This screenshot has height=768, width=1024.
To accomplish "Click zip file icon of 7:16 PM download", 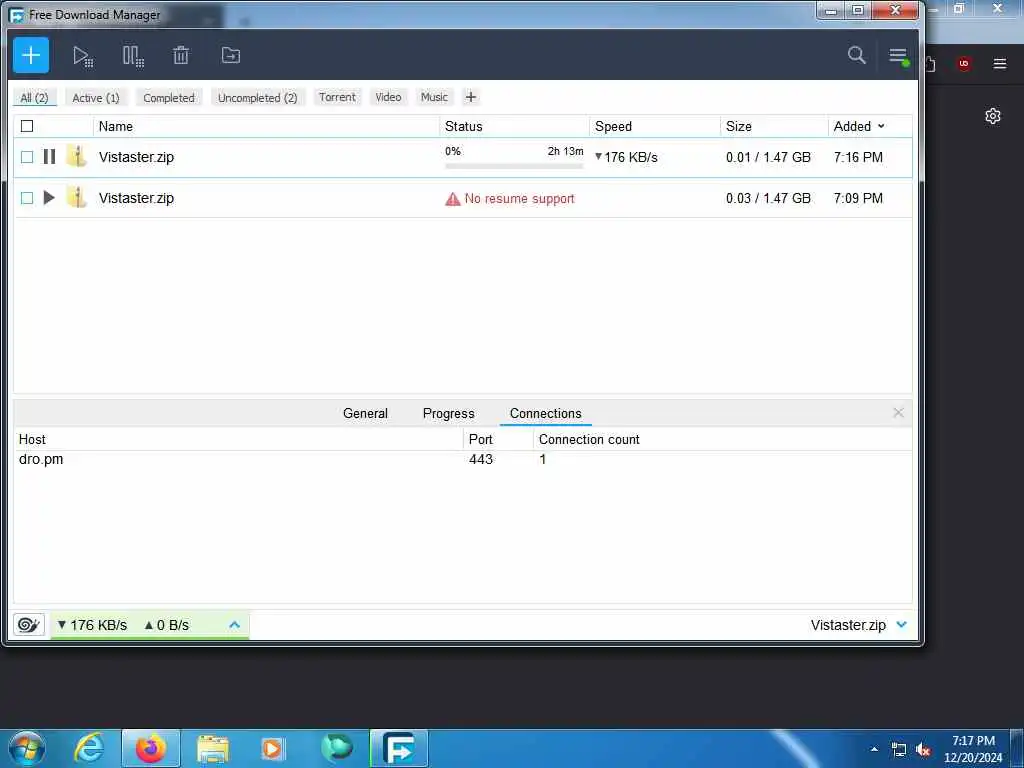I will 76,157.
